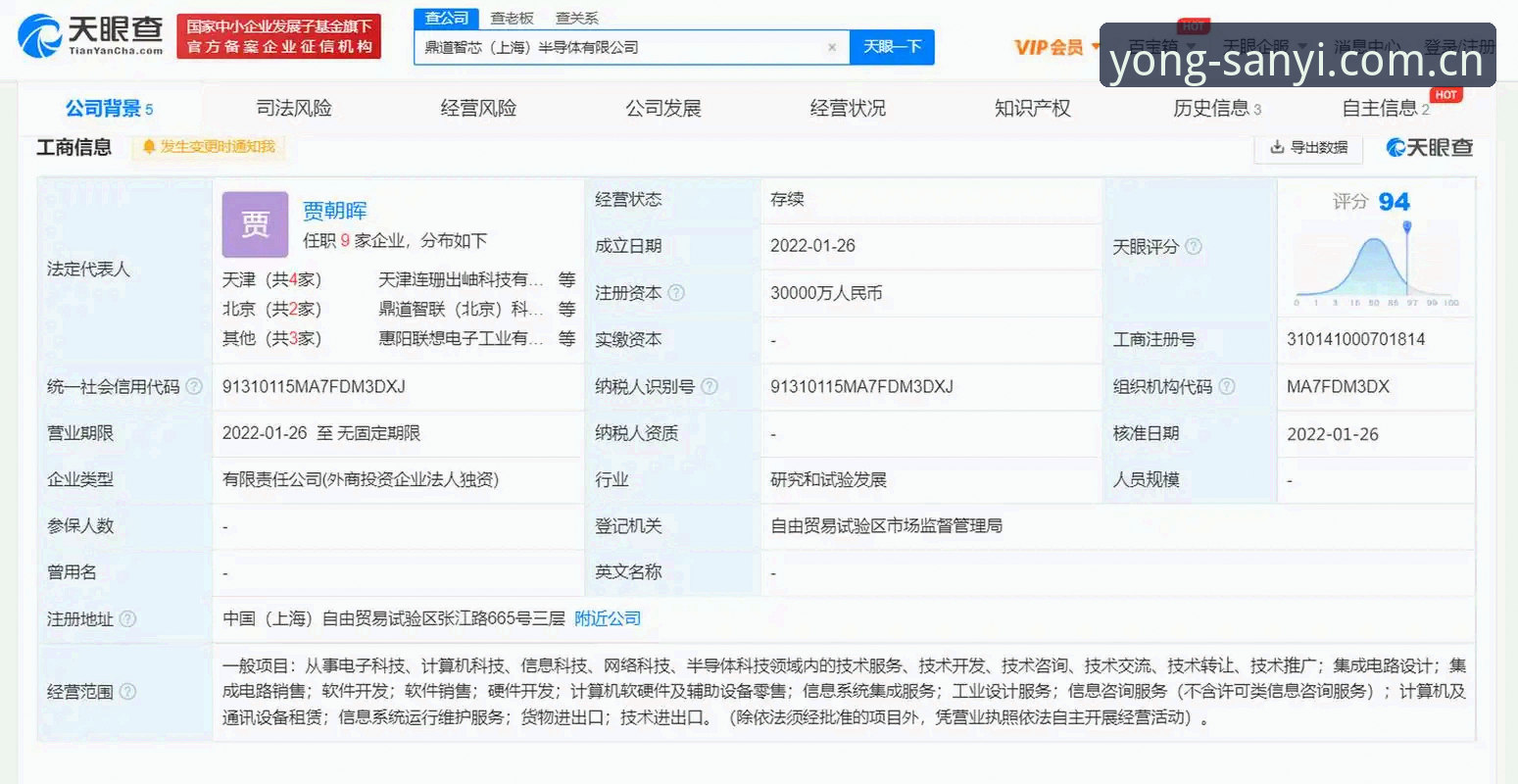Open the 公司背景 tab
The image size is (1518, 784).
109,108
